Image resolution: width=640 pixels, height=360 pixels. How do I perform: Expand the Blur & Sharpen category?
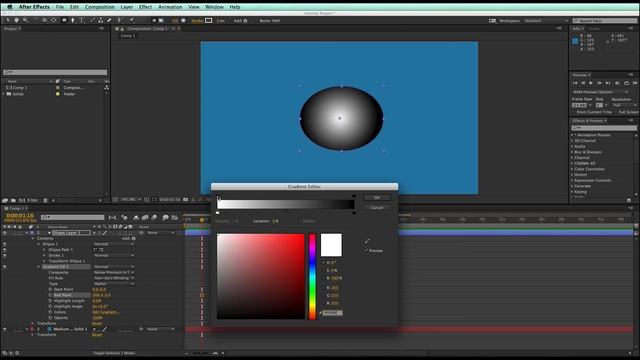(572, 152)
